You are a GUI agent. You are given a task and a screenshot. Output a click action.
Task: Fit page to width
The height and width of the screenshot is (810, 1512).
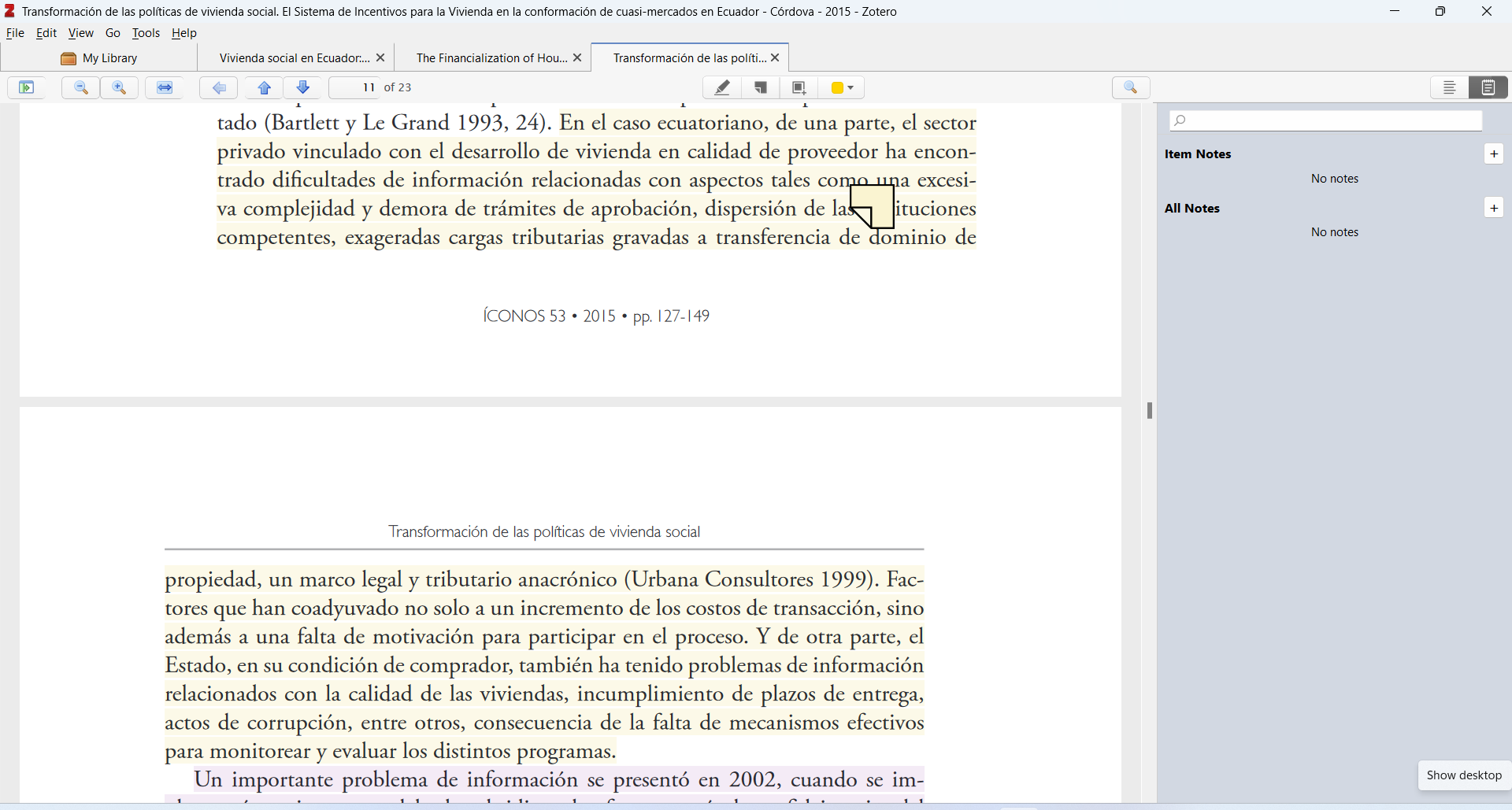point(165,87)
